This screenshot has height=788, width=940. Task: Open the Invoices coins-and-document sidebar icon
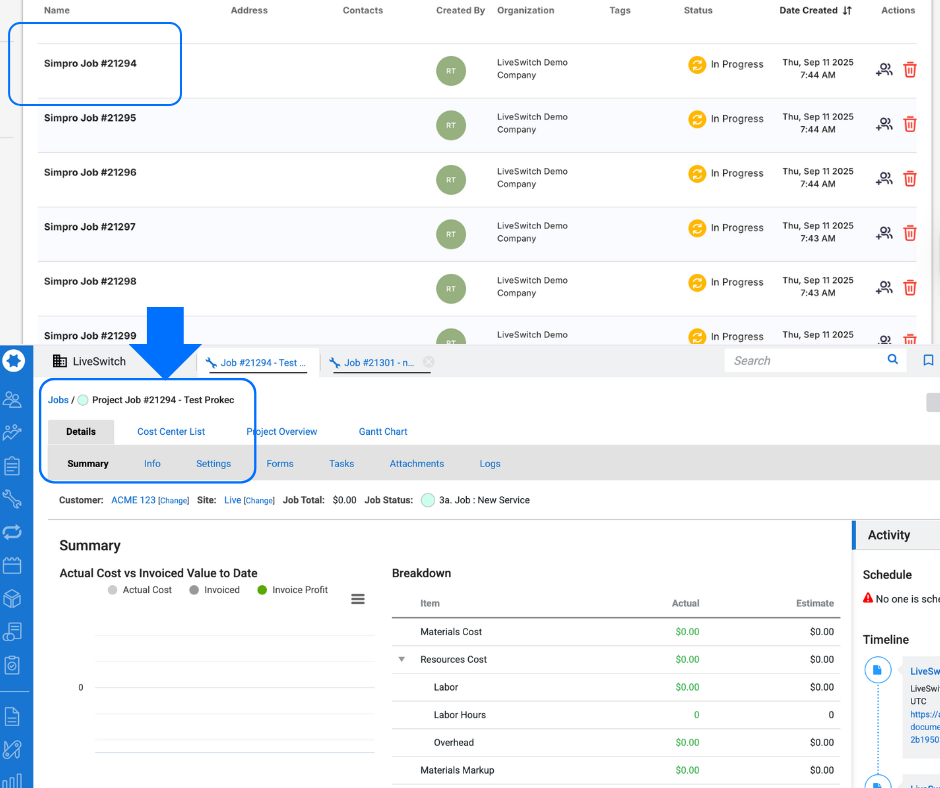click(12, 631)
